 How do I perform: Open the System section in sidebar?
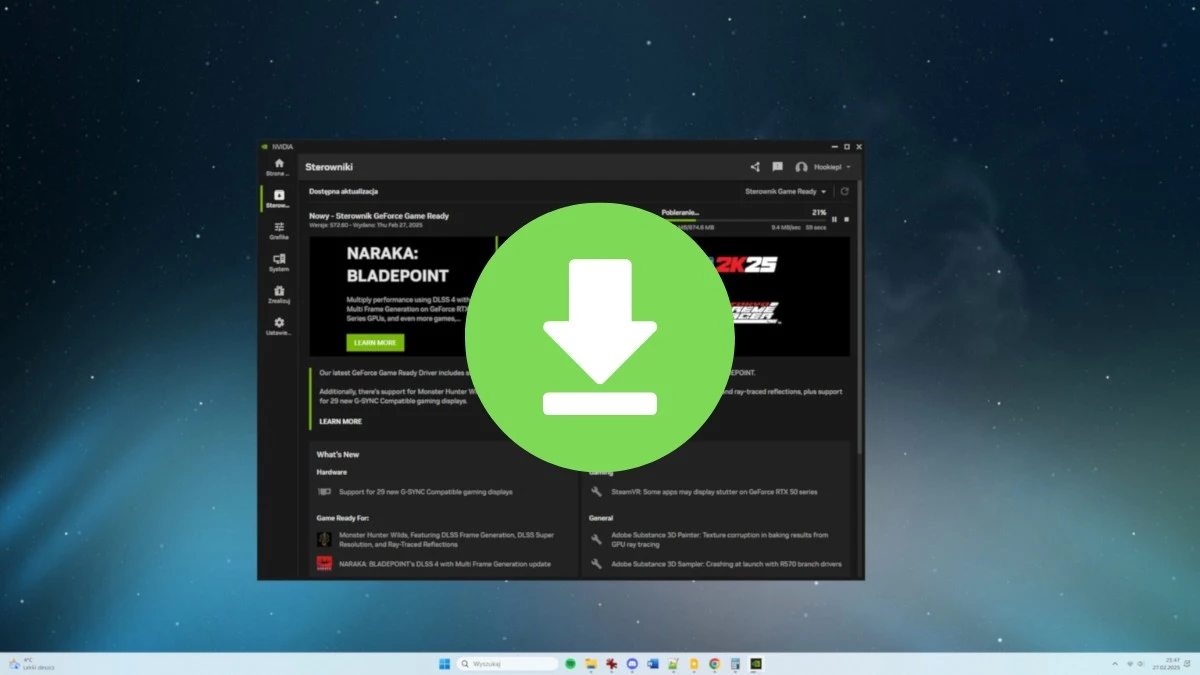coord(279,262)
